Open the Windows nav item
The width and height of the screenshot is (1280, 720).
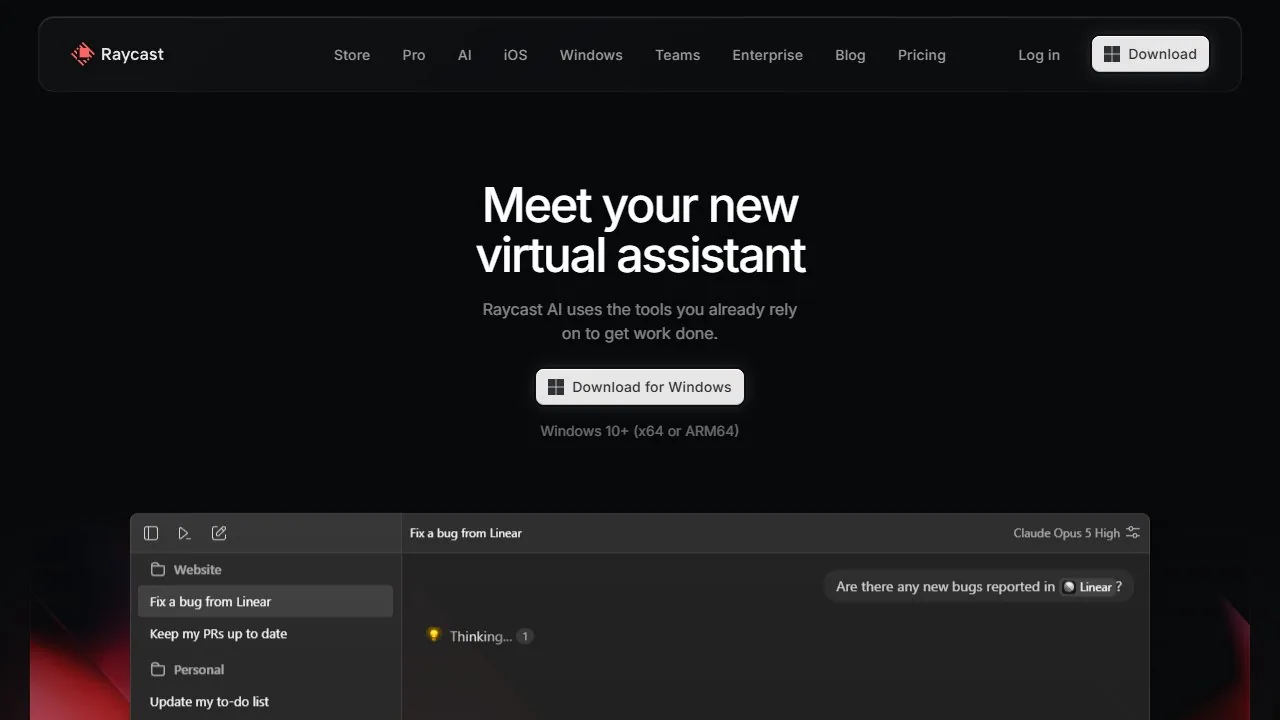pyautogui.click(x=591, y=55)
